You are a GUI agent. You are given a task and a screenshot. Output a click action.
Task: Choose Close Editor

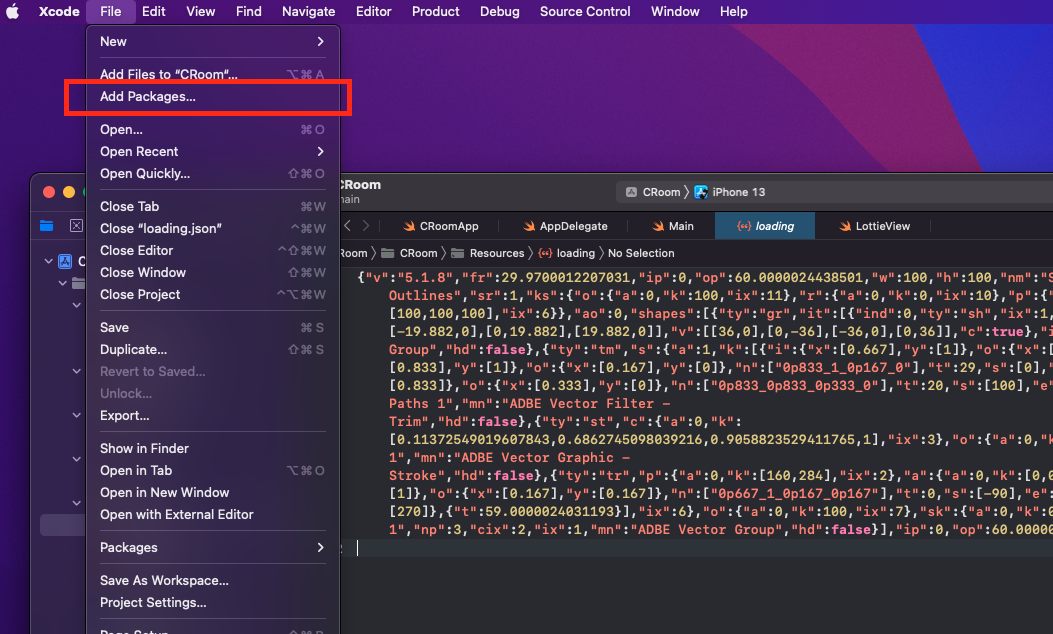pyautogui.click(x=213, y=251)
